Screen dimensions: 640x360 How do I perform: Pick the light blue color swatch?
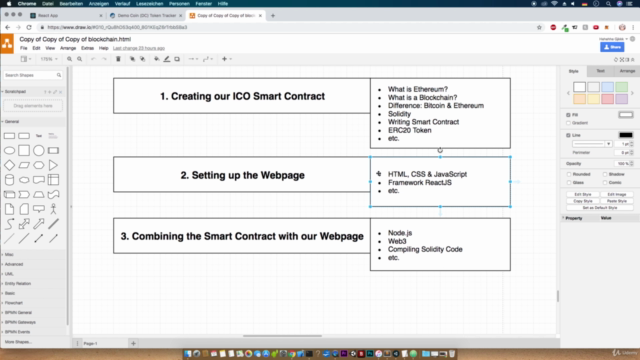[607, 87]
